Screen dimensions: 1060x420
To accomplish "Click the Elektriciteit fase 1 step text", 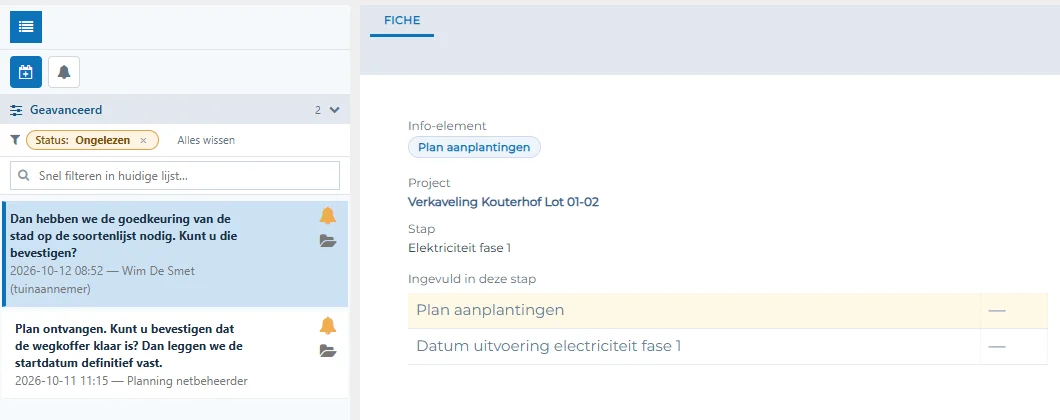I will (460, 248).
